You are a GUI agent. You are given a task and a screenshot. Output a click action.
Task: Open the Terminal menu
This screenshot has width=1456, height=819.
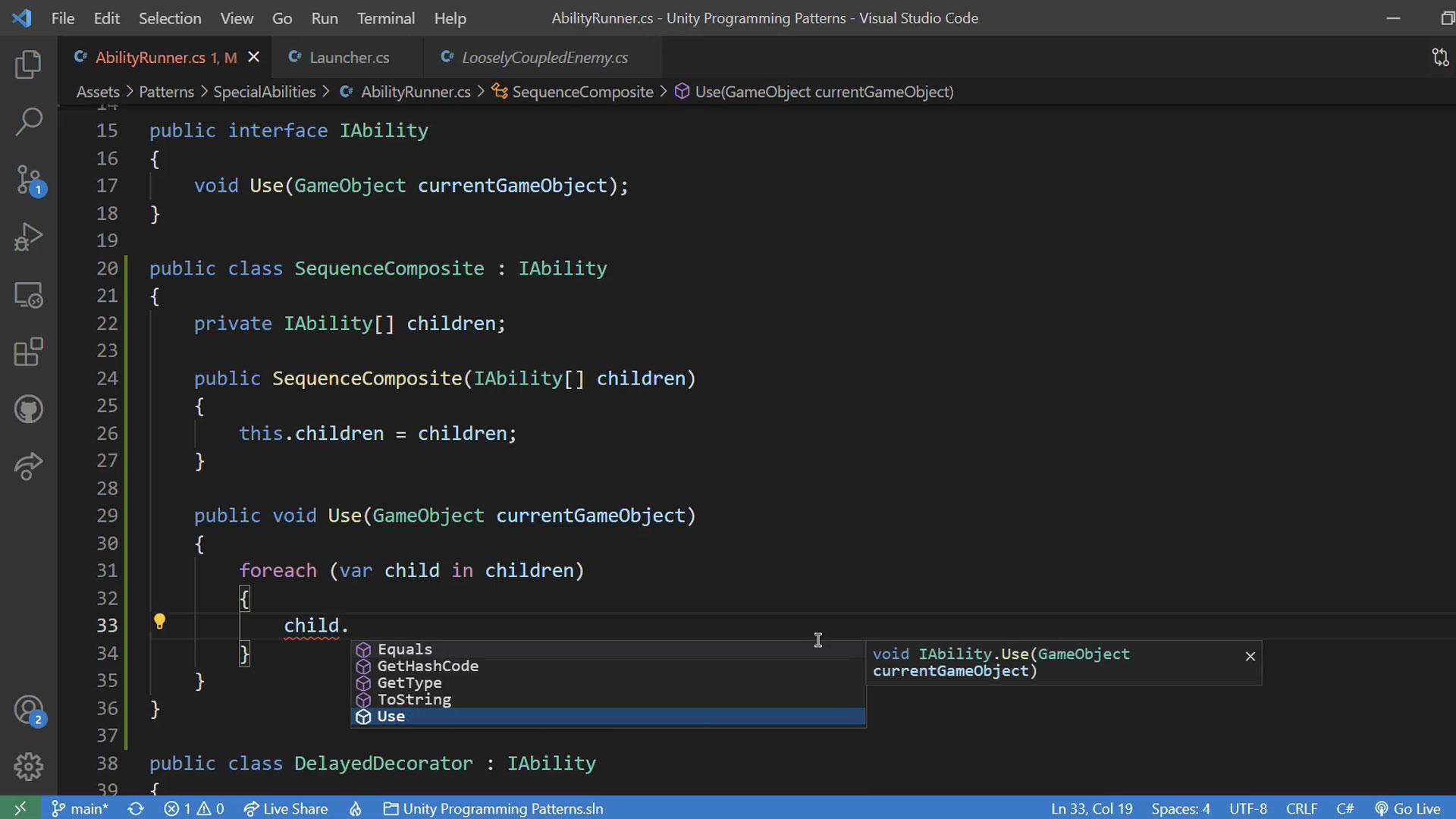[x=385, y=18]
